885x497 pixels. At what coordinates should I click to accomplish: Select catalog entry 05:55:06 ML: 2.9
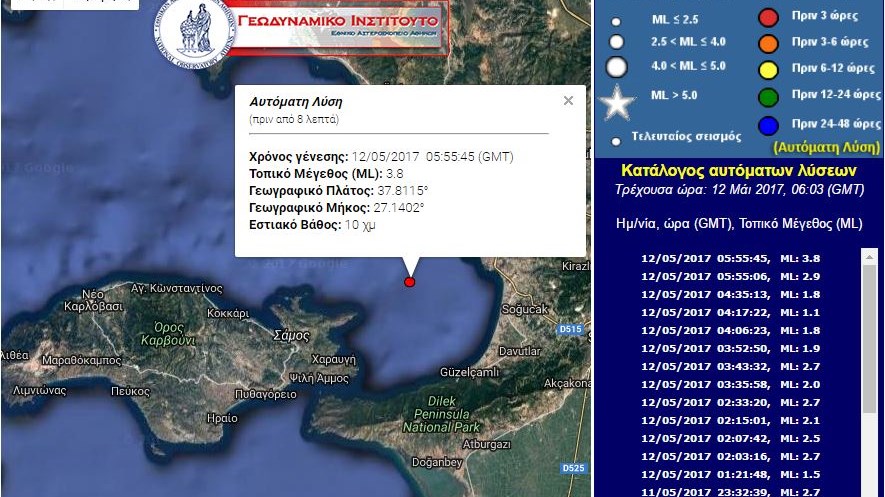[730, 276]
